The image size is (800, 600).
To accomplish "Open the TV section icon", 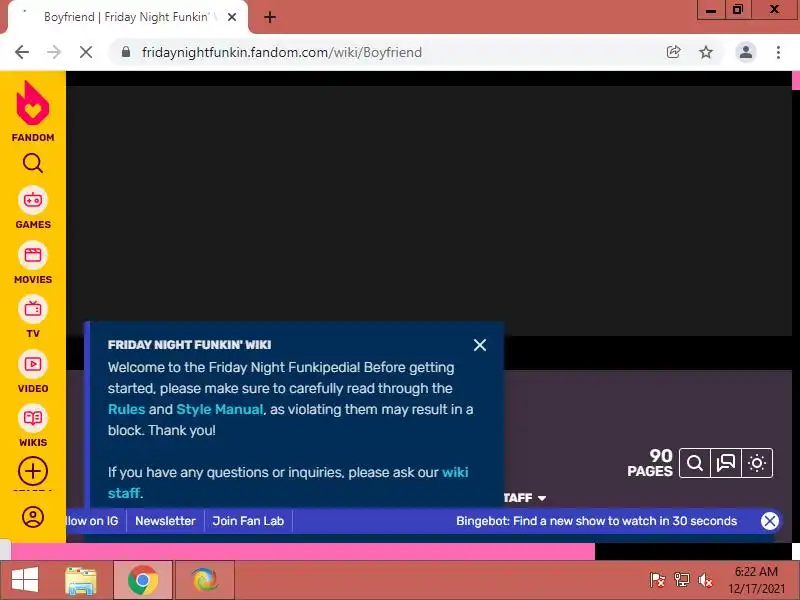I will 33,309.
